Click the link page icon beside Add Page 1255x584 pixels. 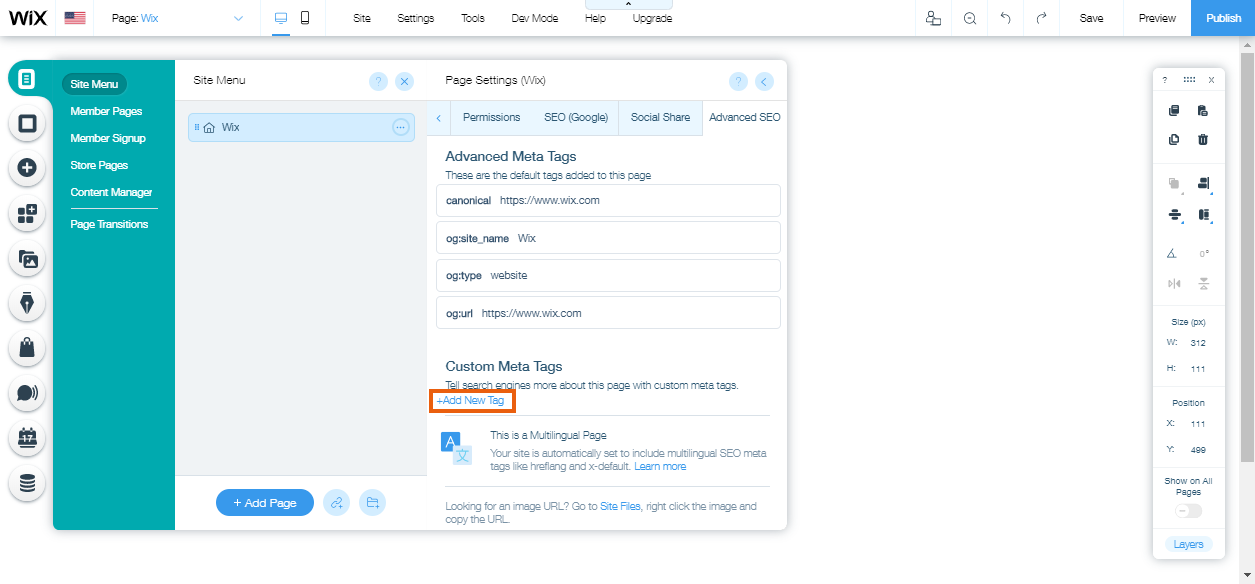[337, 503]
